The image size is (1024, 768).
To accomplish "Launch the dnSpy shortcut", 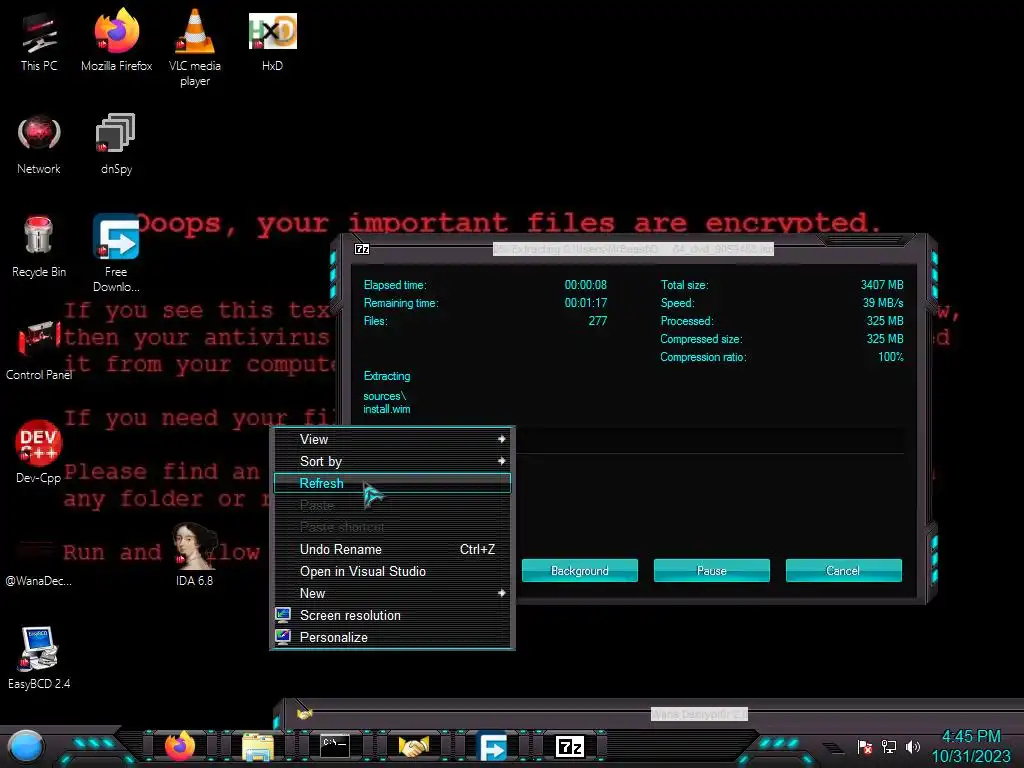I will [116, 144].
